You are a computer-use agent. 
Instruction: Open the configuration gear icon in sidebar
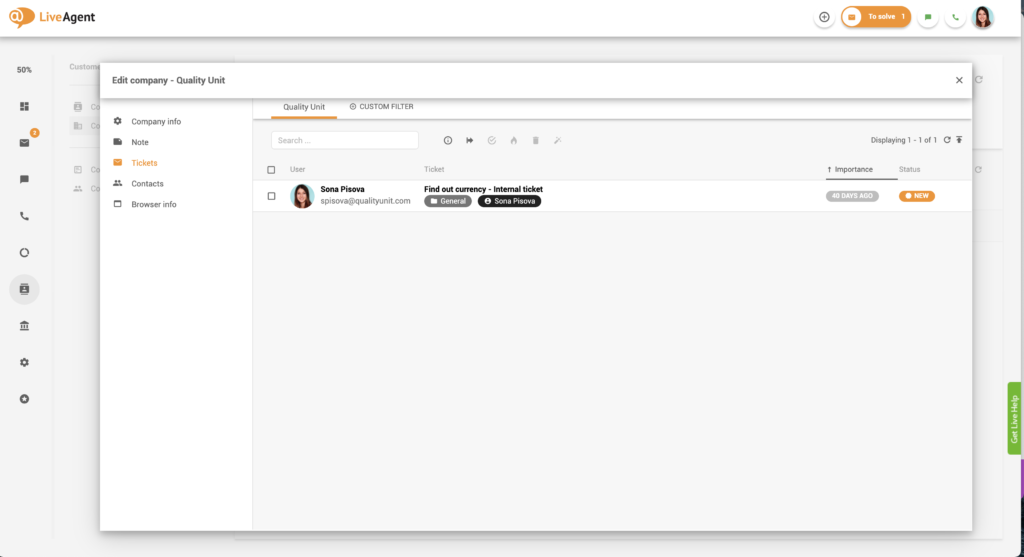tap(24, 362)
